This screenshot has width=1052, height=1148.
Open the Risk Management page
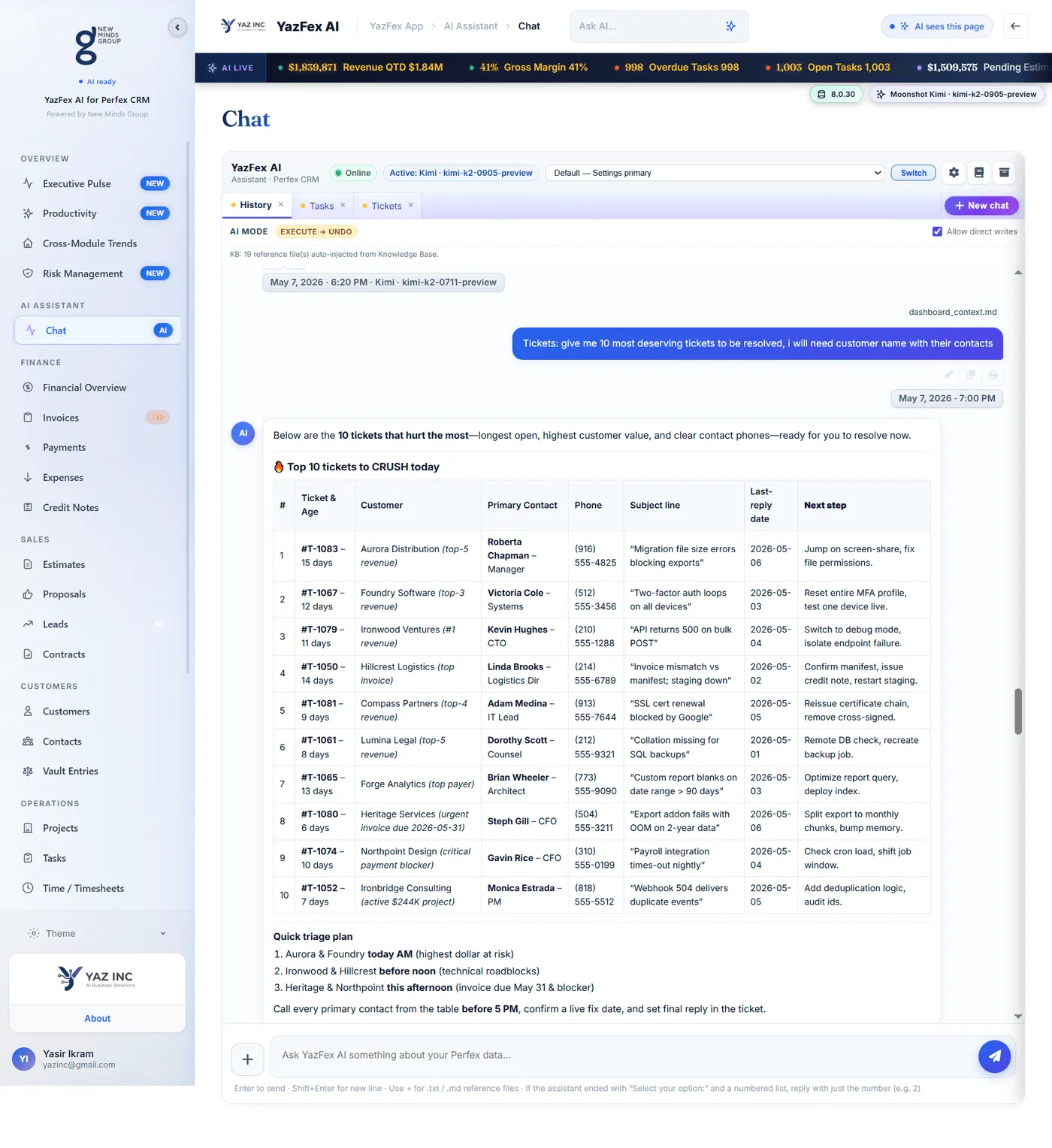pos(98,273)
